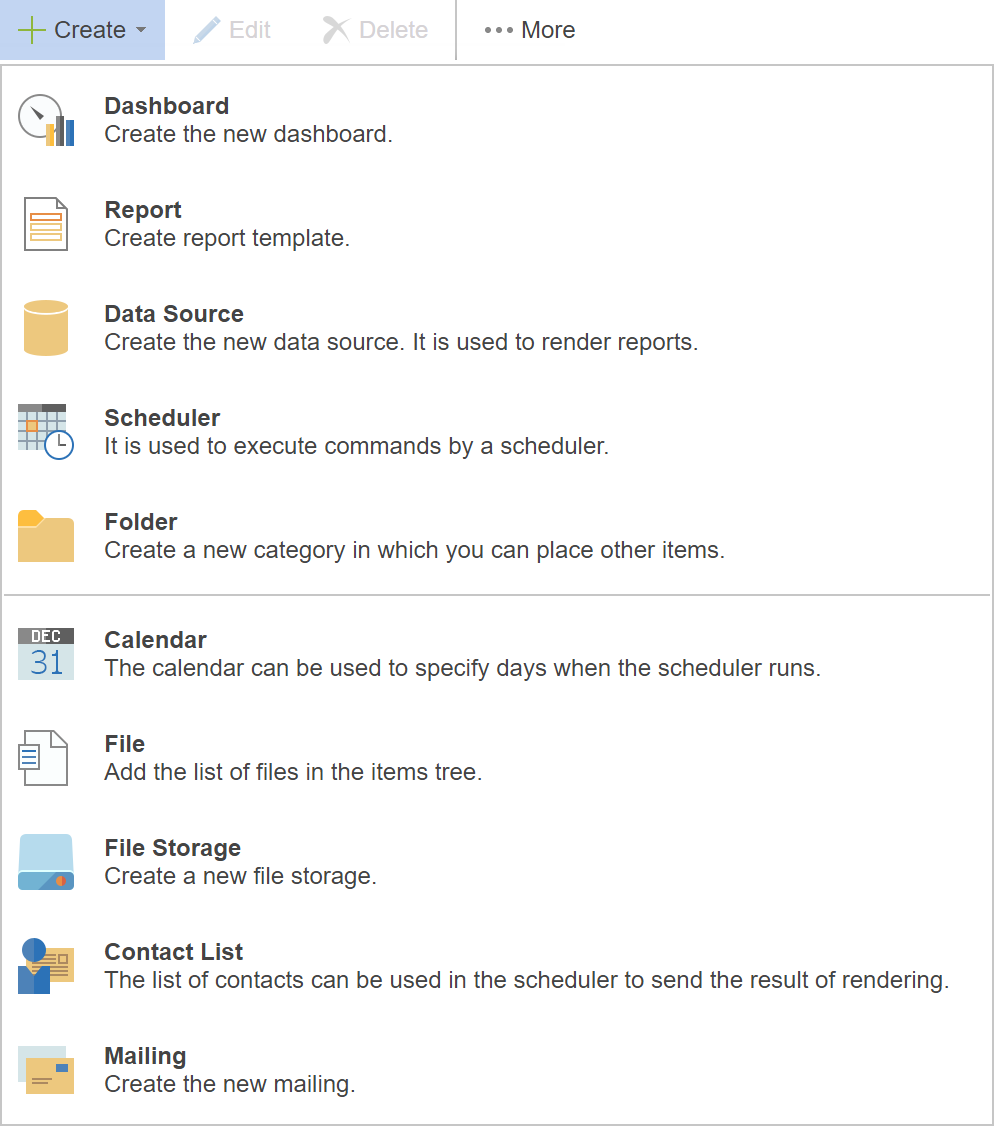Select Mailing from the menu
This screenshot has height=1126, width=994.
coord(145,1056)
